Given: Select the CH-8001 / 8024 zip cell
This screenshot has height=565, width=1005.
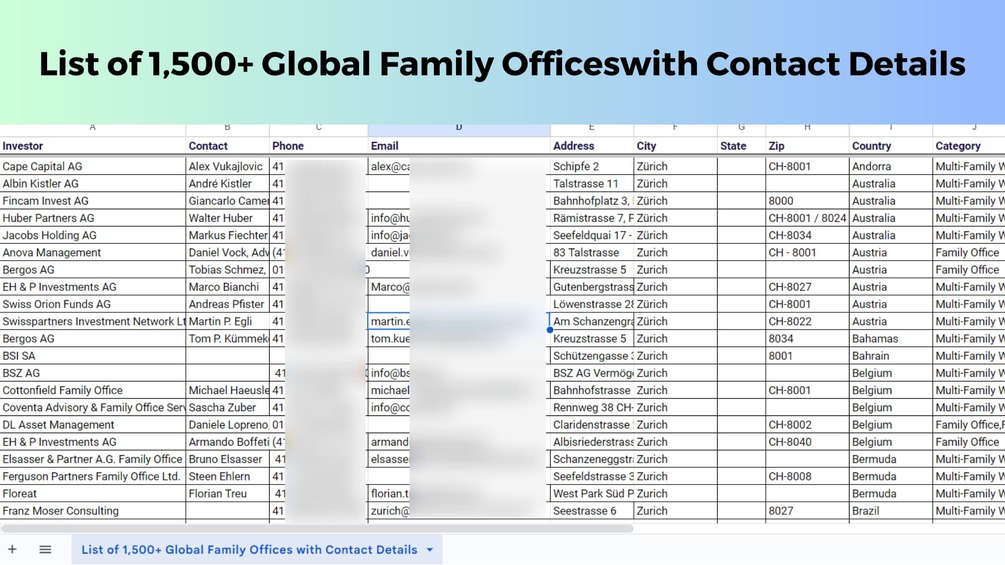Looking at the screenshot, I should coord(808,218).
